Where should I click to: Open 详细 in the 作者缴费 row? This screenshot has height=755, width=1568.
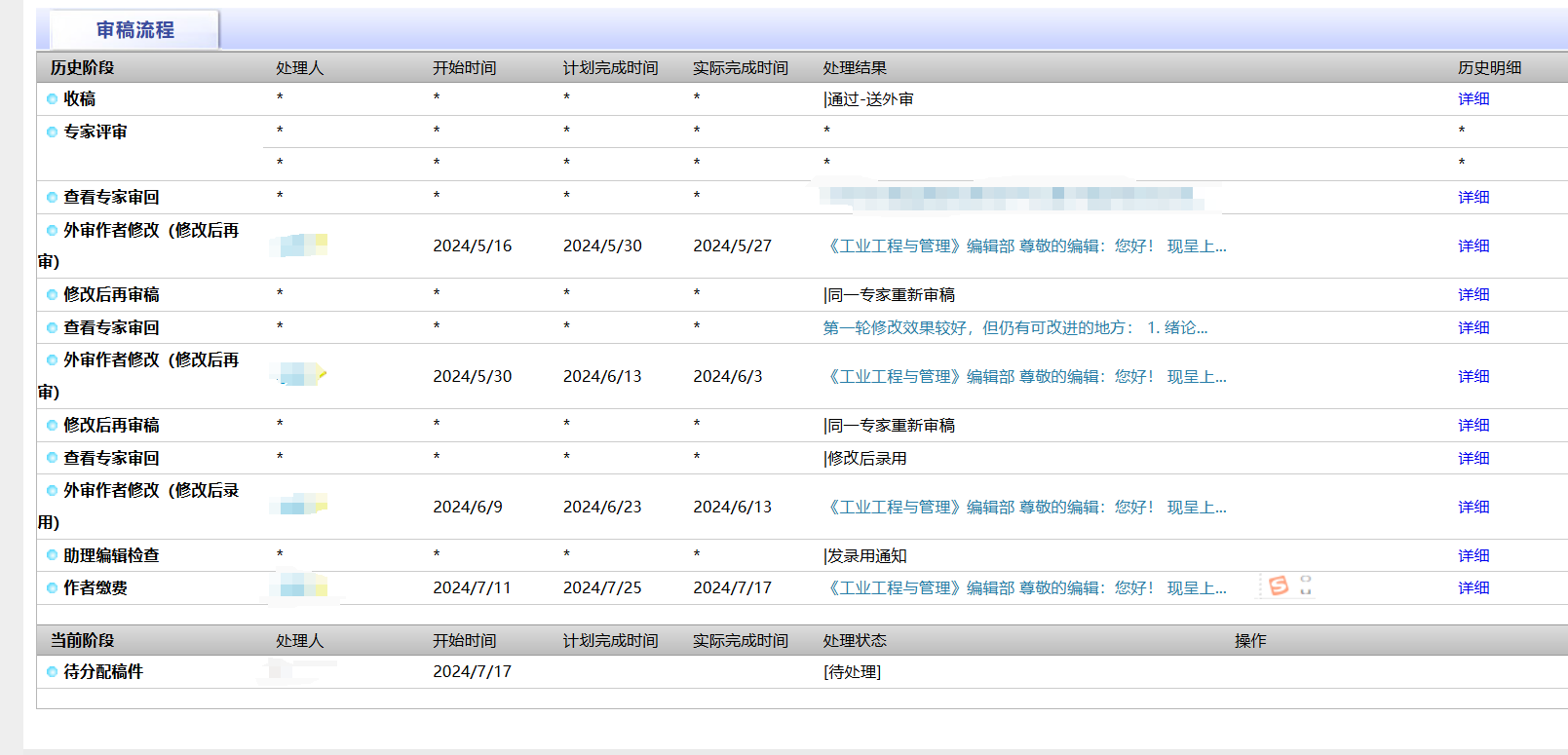point(1473,588)
